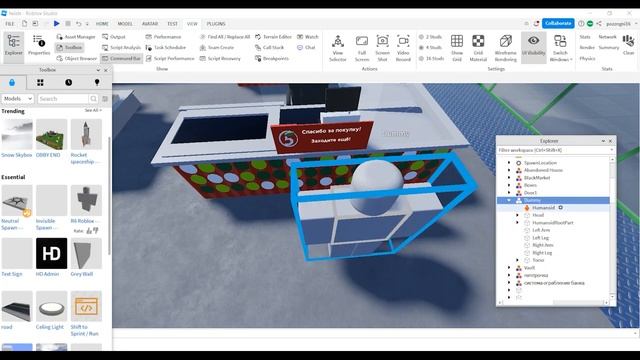Open the Toolbox Marketplace tab
Screen dimensions: 640x360
click(12, 82)
